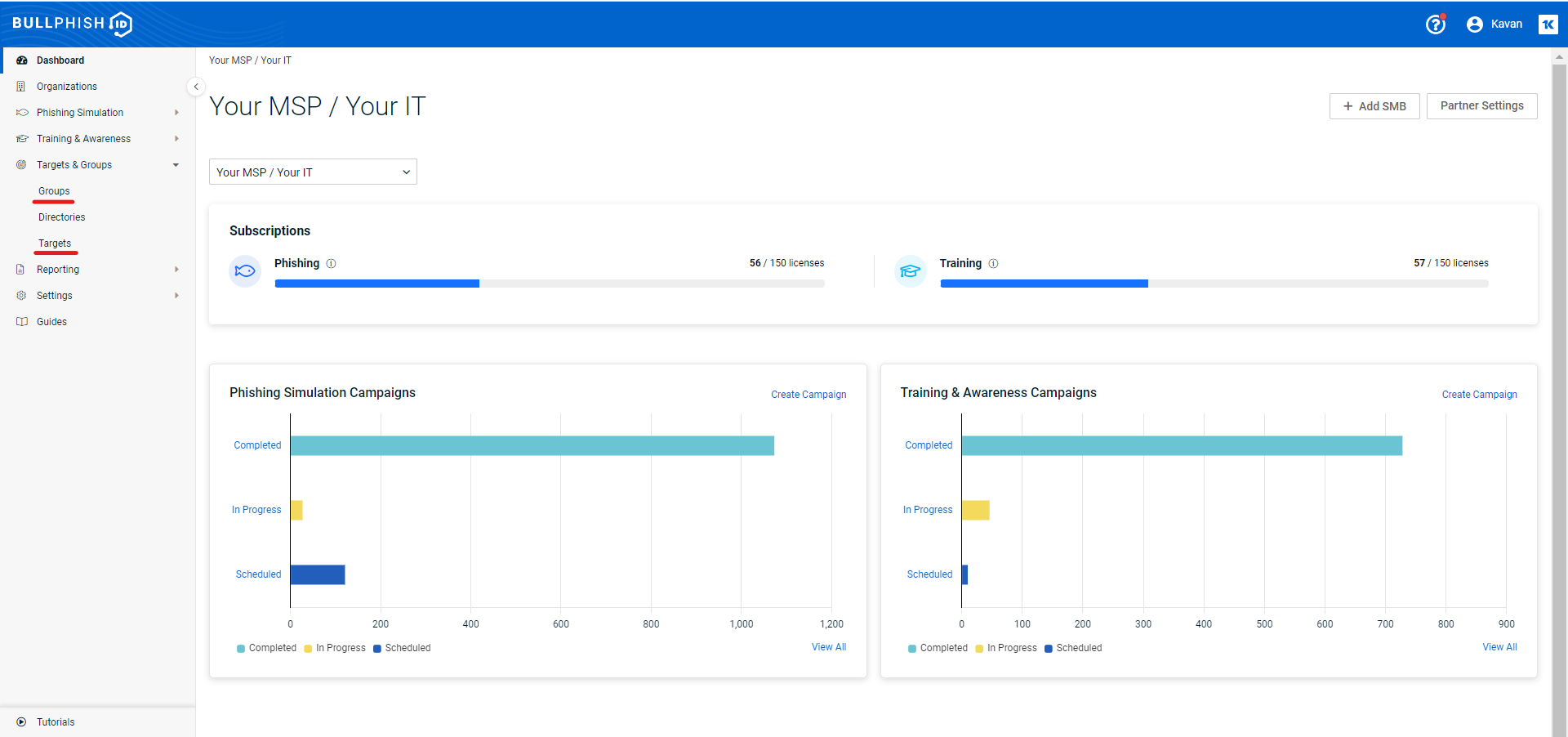1568x737 pixels.
Task: Select Targets under Targets & Groups
Action: click(x=55, y=243)
